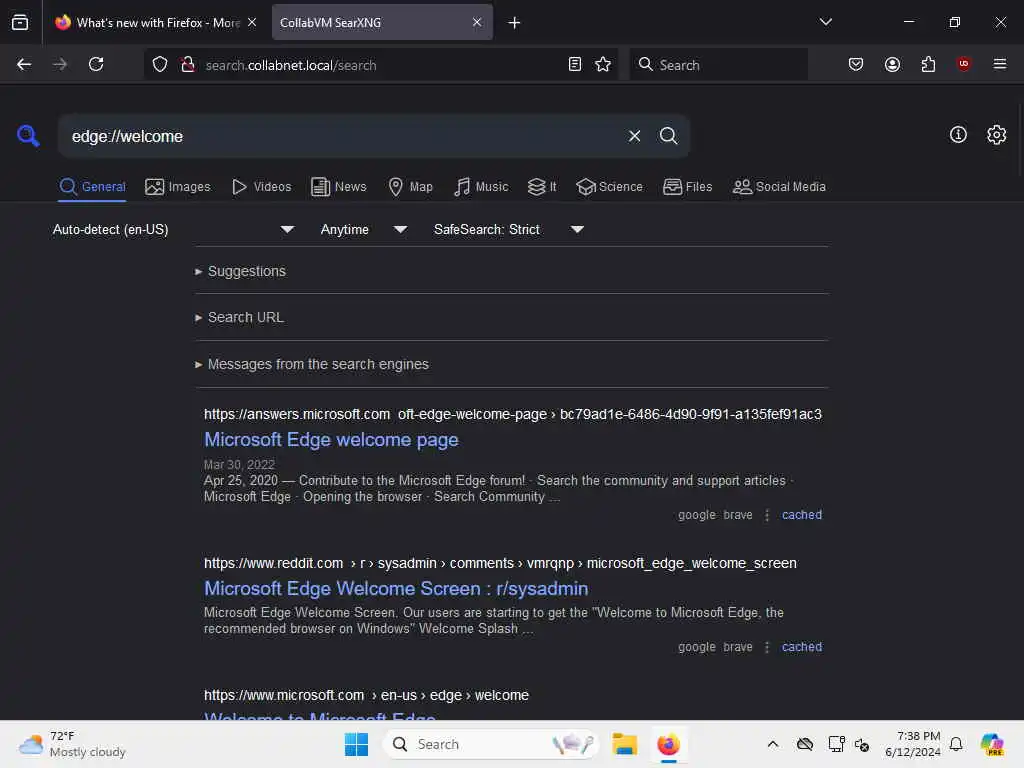
Task: Open more options dots for reddit result
Action: click(767, 647)
